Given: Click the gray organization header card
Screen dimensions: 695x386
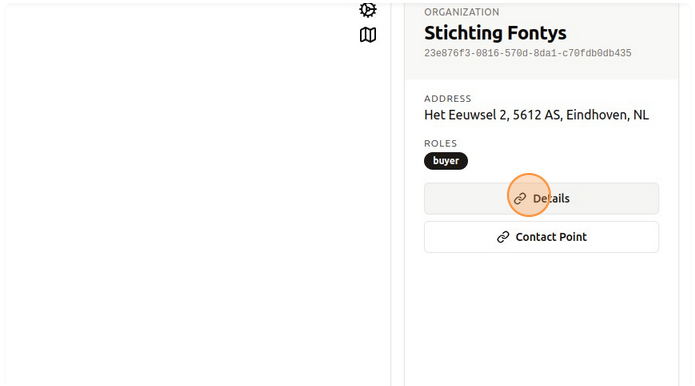Looking at the screenshot, I should tap(541, 41).
